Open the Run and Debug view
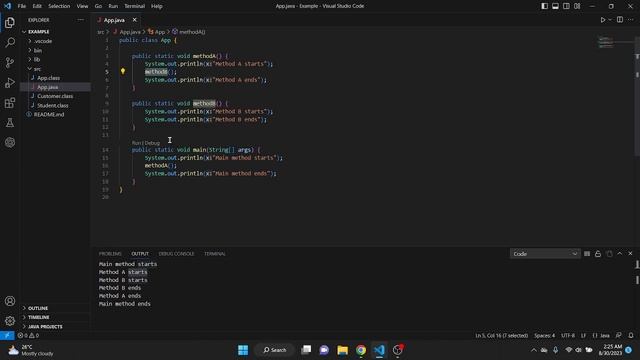 pos(10,82)
